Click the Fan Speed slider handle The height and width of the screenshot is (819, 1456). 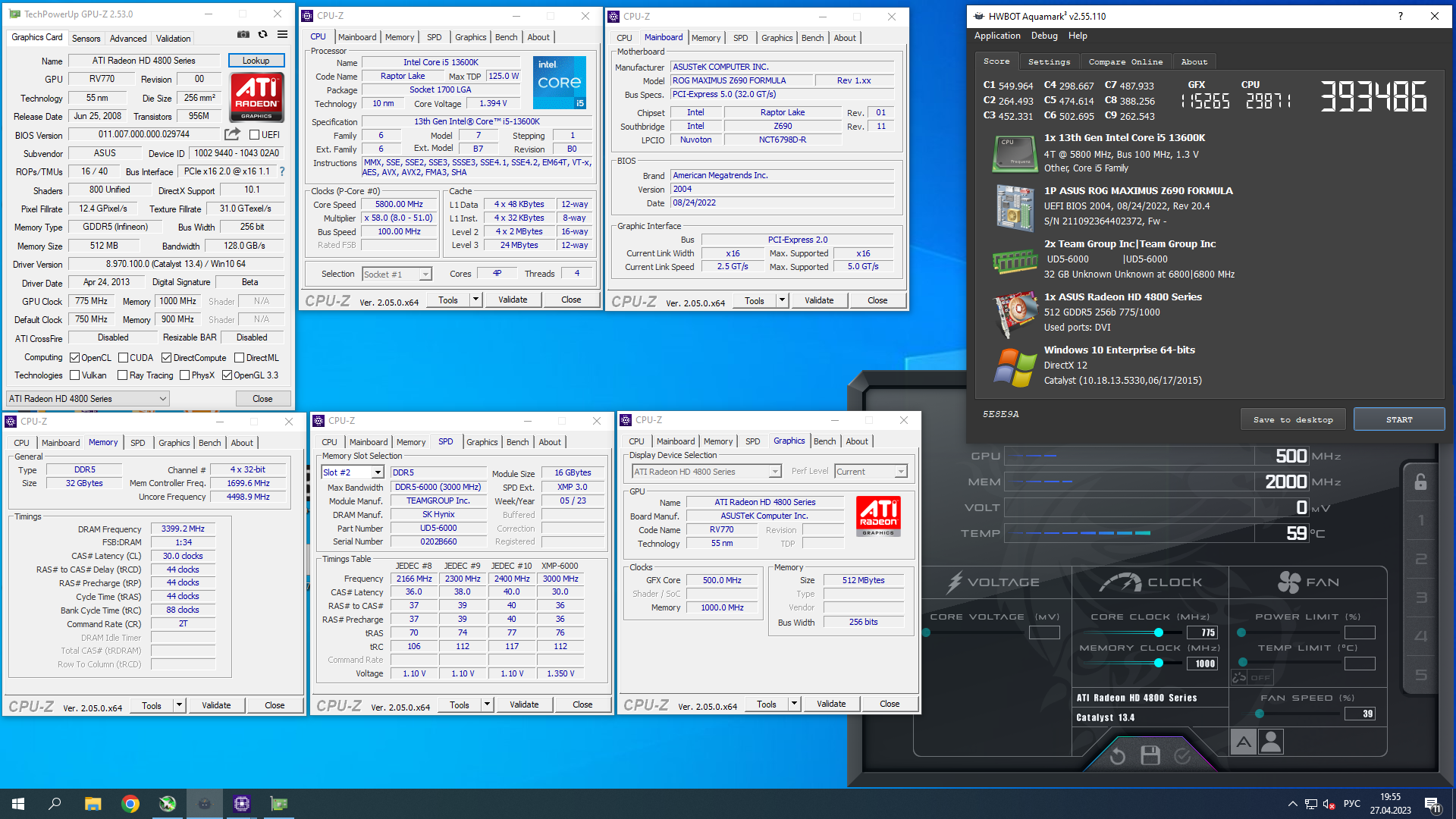(1260, 714)
